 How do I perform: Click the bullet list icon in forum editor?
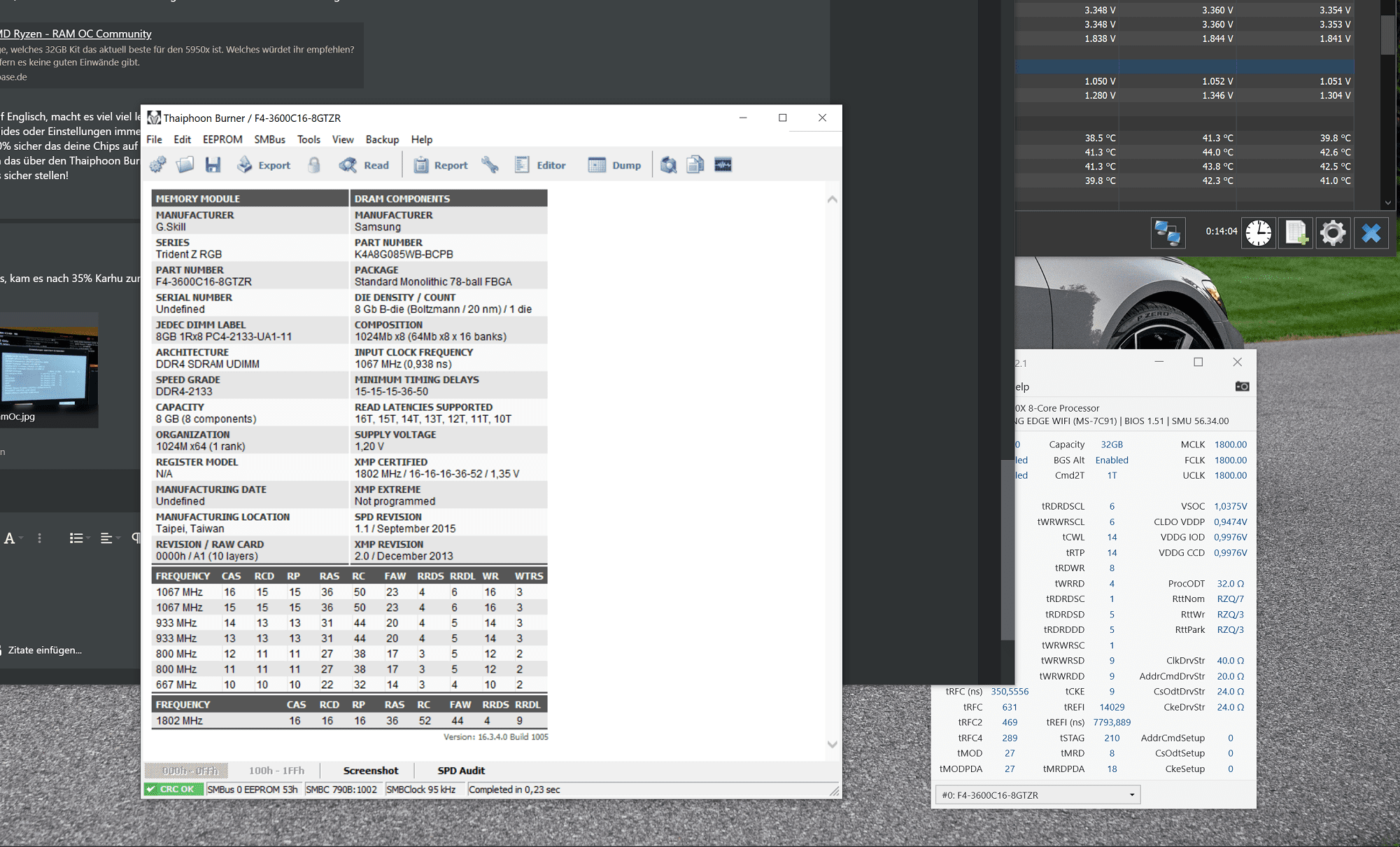click(x=76, y=538)
